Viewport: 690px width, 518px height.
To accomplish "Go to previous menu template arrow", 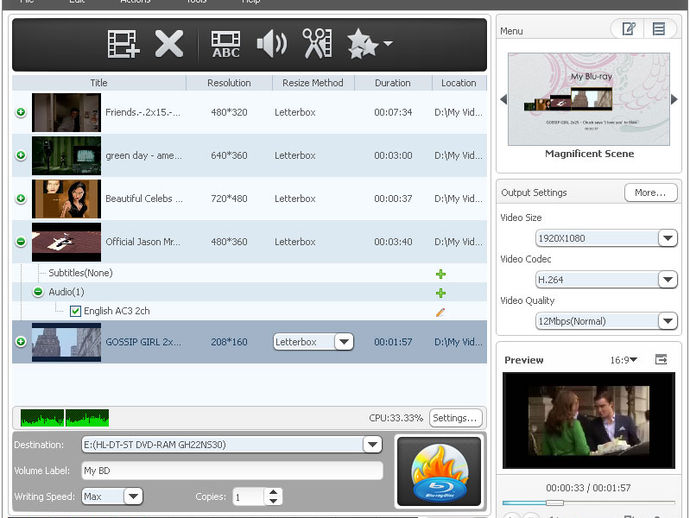I will tap(504, 99).
